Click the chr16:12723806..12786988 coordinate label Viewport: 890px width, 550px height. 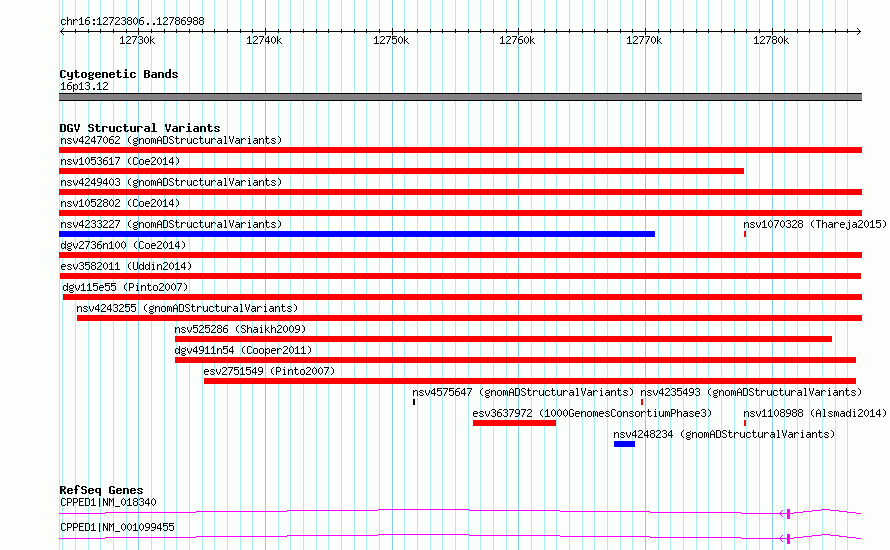tap(132, 22)
